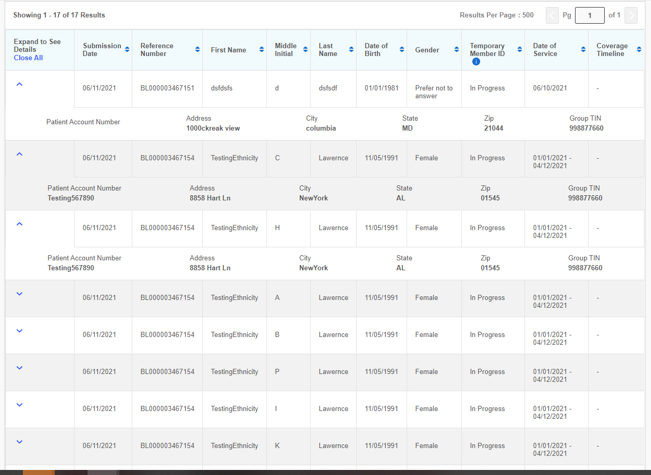The image size is (651, 475).
Task: Collapse the dsfdsfs row details
Action: tap(19, 85)
